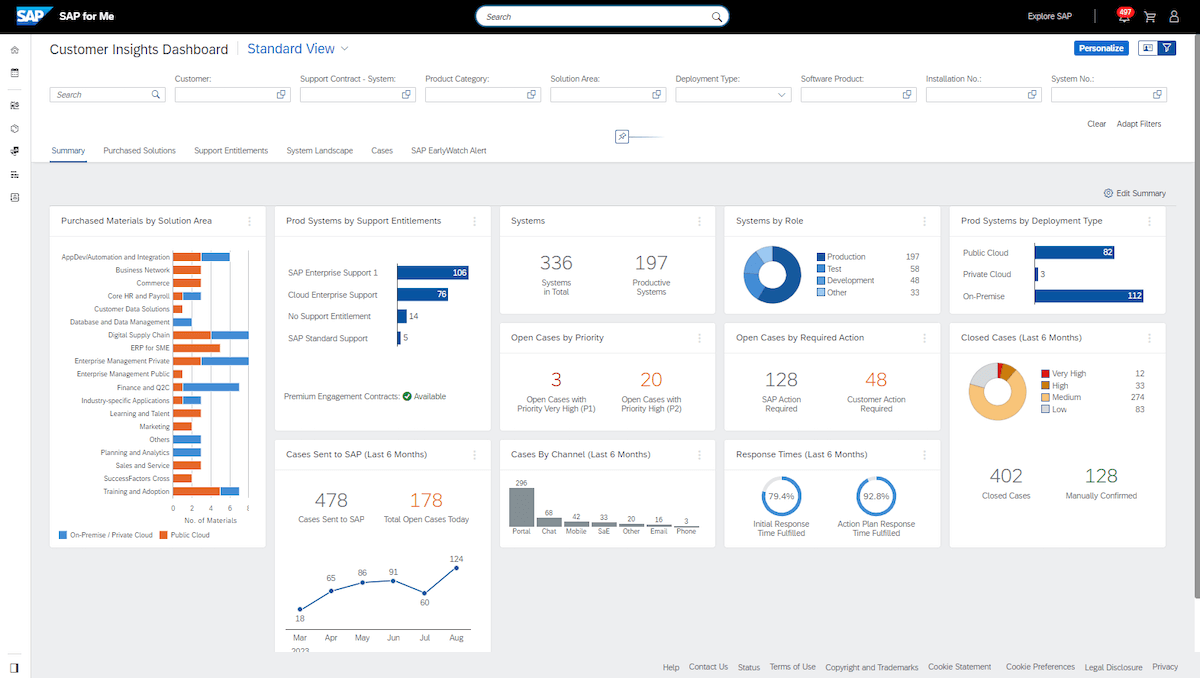This screenshot has height=678, width=1200.
Task: Click the Aug data point labeled 124
Action: click(x=456, y=568)
